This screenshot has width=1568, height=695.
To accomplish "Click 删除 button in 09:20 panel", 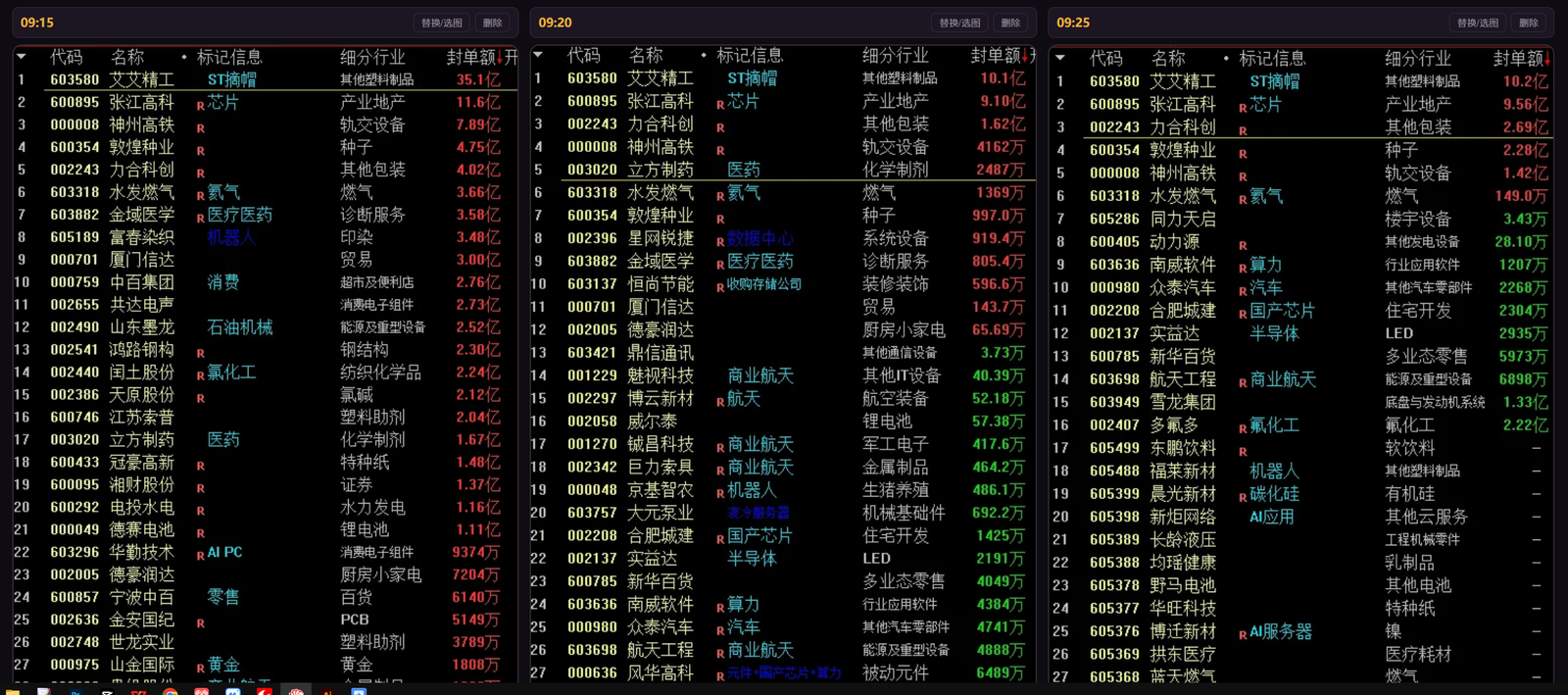I will pyautogui.click(x=1011, y=23).
